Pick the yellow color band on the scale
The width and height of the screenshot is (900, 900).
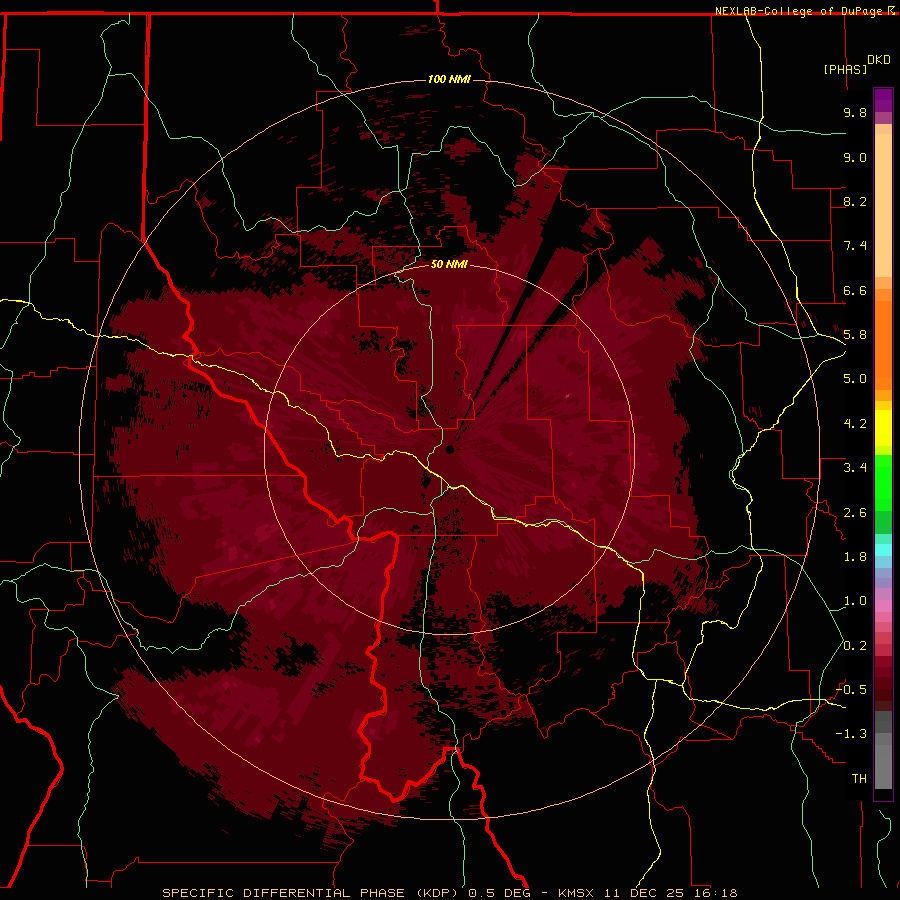(883, 428)
